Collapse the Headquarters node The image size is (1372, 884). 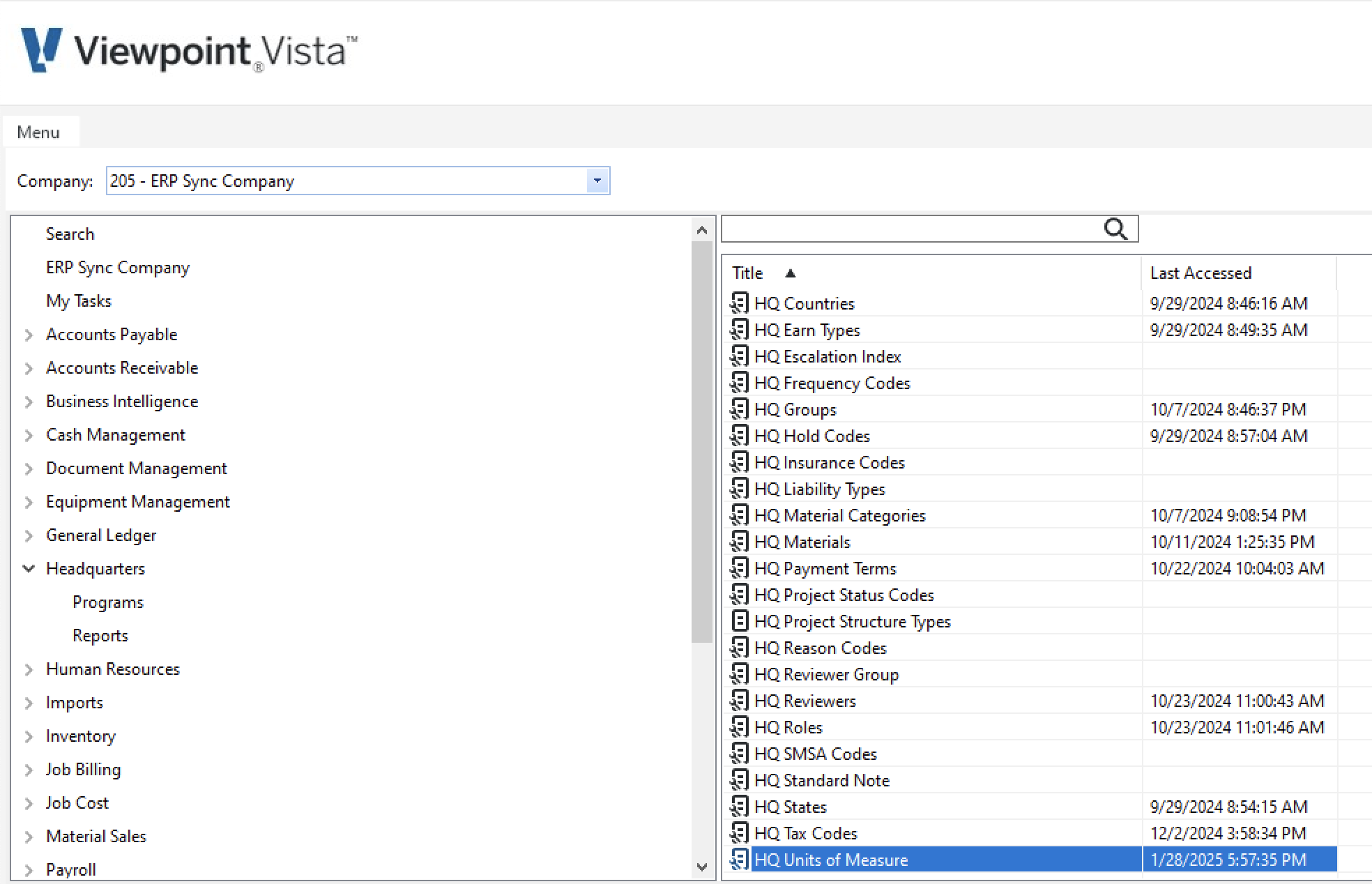[29, 569]
